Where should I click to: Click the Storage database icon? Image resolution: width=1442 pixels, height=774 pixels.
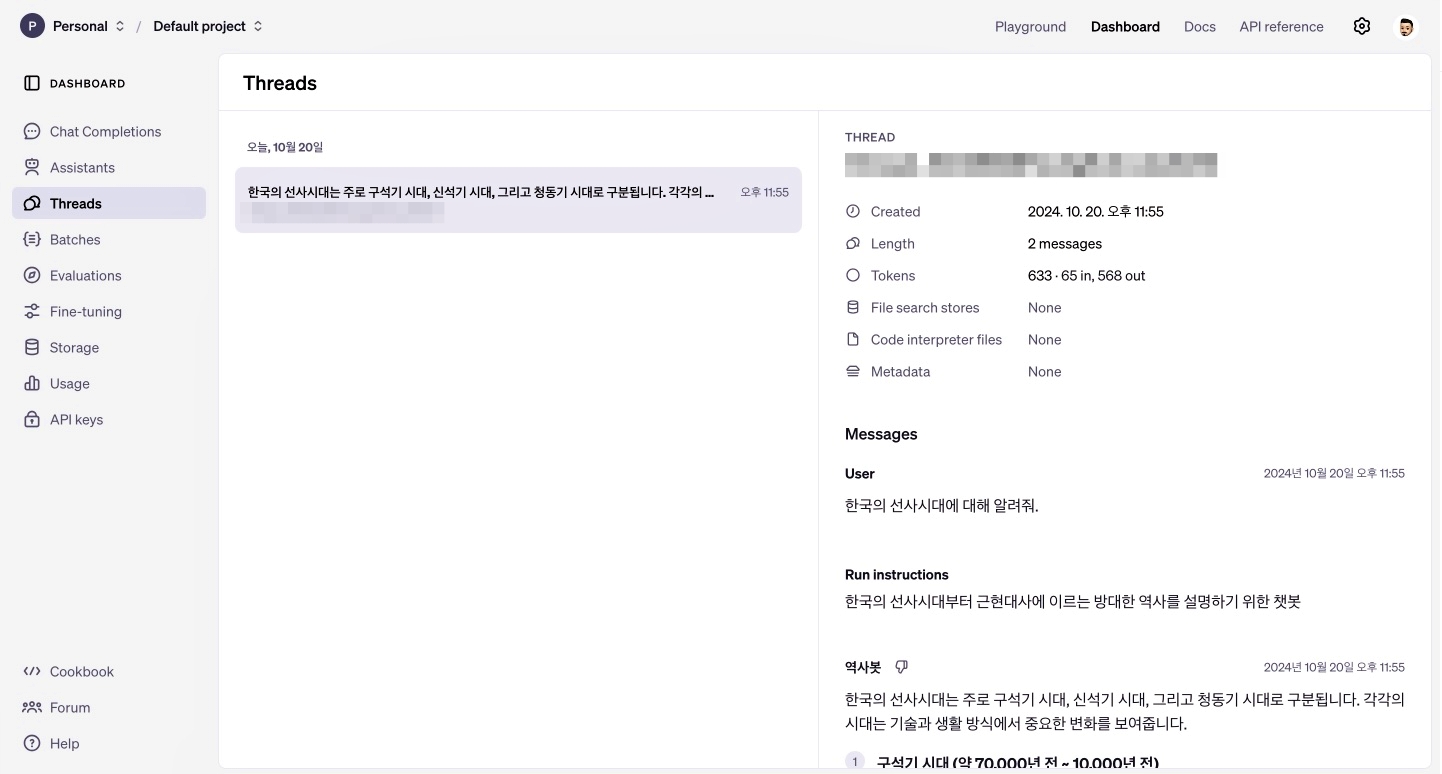(x=32, y=347)
